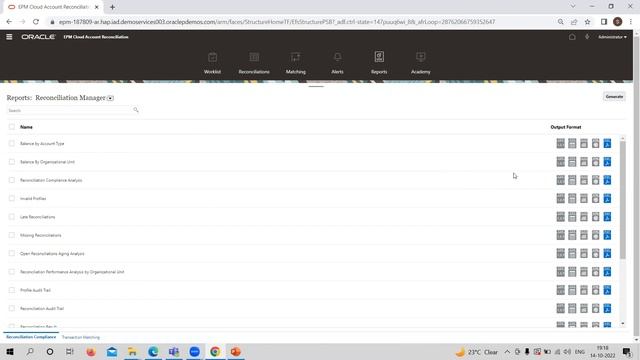640x360 pixels.
Task: Click the report list vertical scrollbar thumb
Action: [622, 200]
